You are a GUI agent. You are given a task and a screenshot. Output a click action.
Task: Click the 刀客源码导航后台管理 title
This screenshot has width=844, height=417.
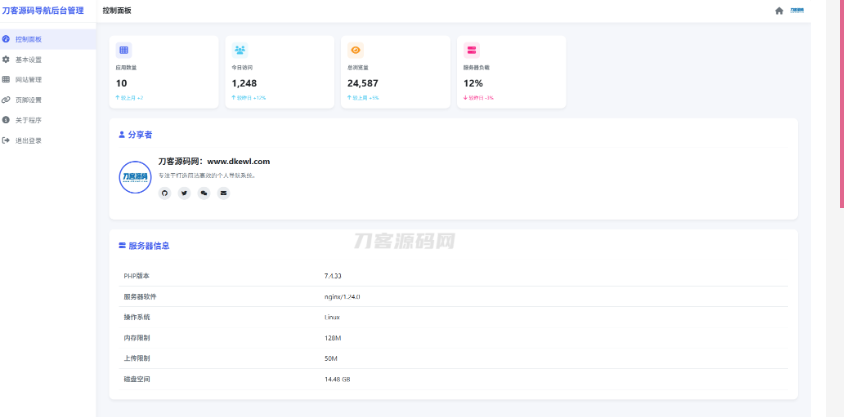point(43,10)
